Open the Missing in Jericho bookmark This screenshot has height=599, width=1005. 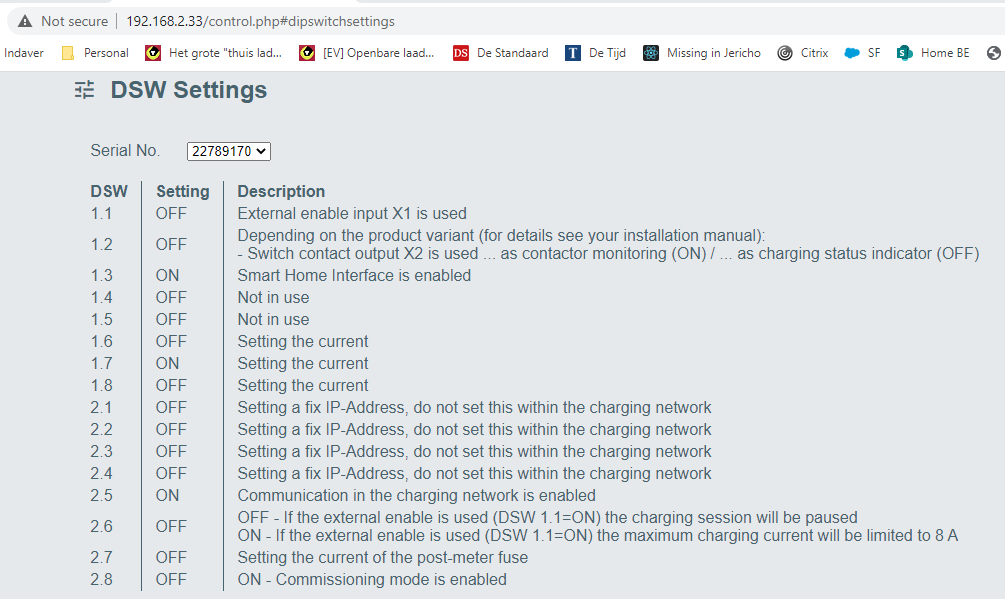pos(702,53)
